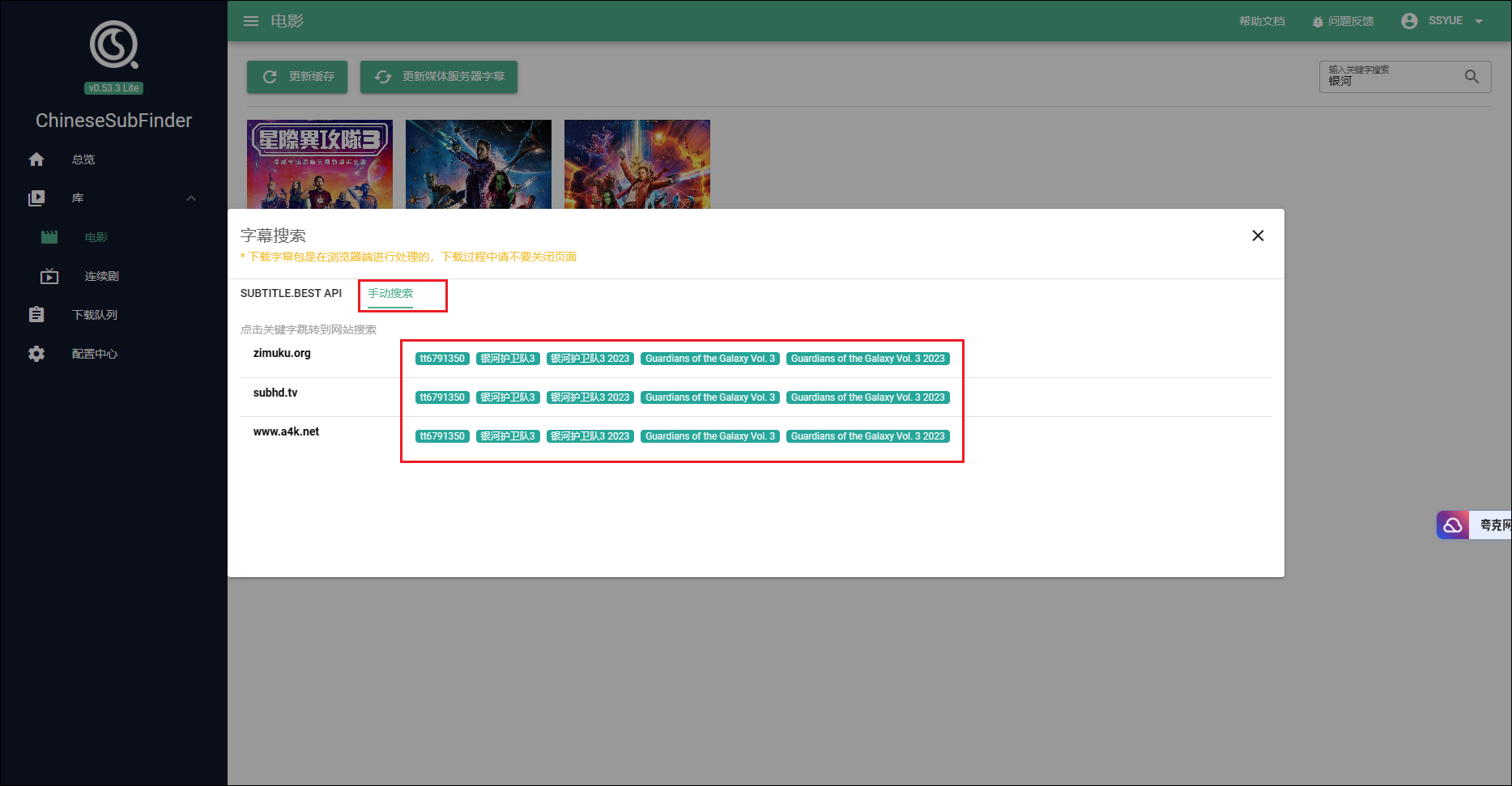This screenshot has width=1512, height=786.
Task: Open the 帮助文档 help docs link
Action: pyautogui.click(x=1262, y=21)
